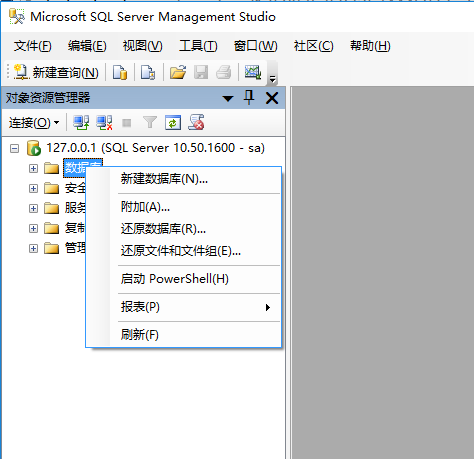
Task: Click the script icon with red X
Action: click(196, 122)
